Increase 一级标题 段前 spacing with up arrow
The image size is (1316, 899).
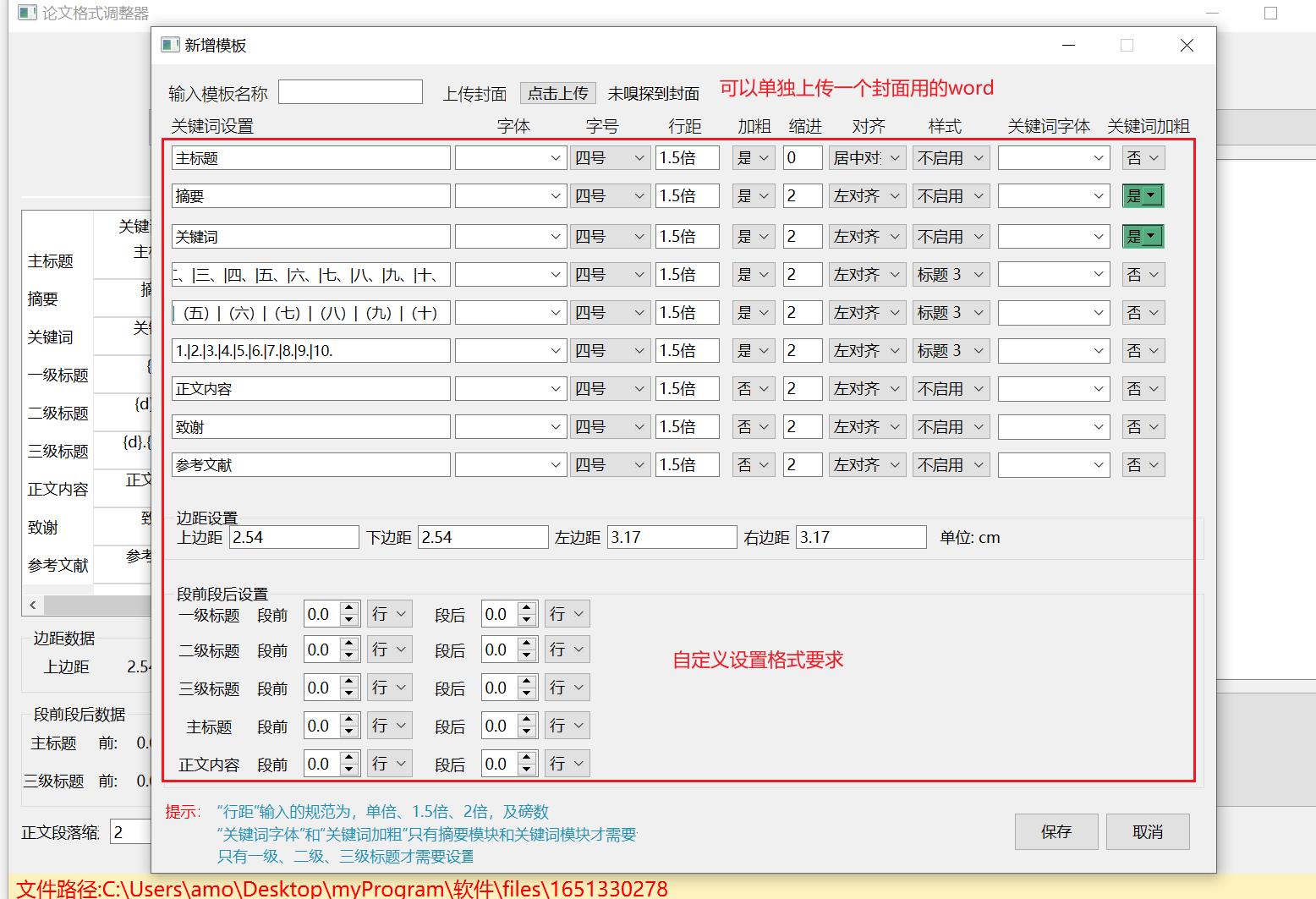[348, 608]
